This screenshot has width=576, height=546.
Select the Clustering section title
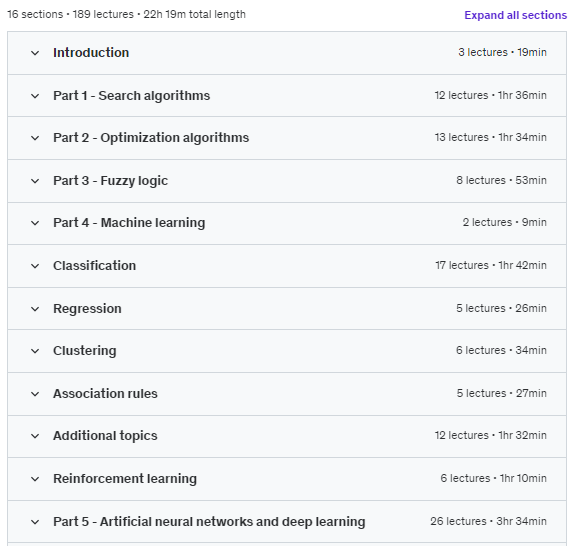[84, 350]
